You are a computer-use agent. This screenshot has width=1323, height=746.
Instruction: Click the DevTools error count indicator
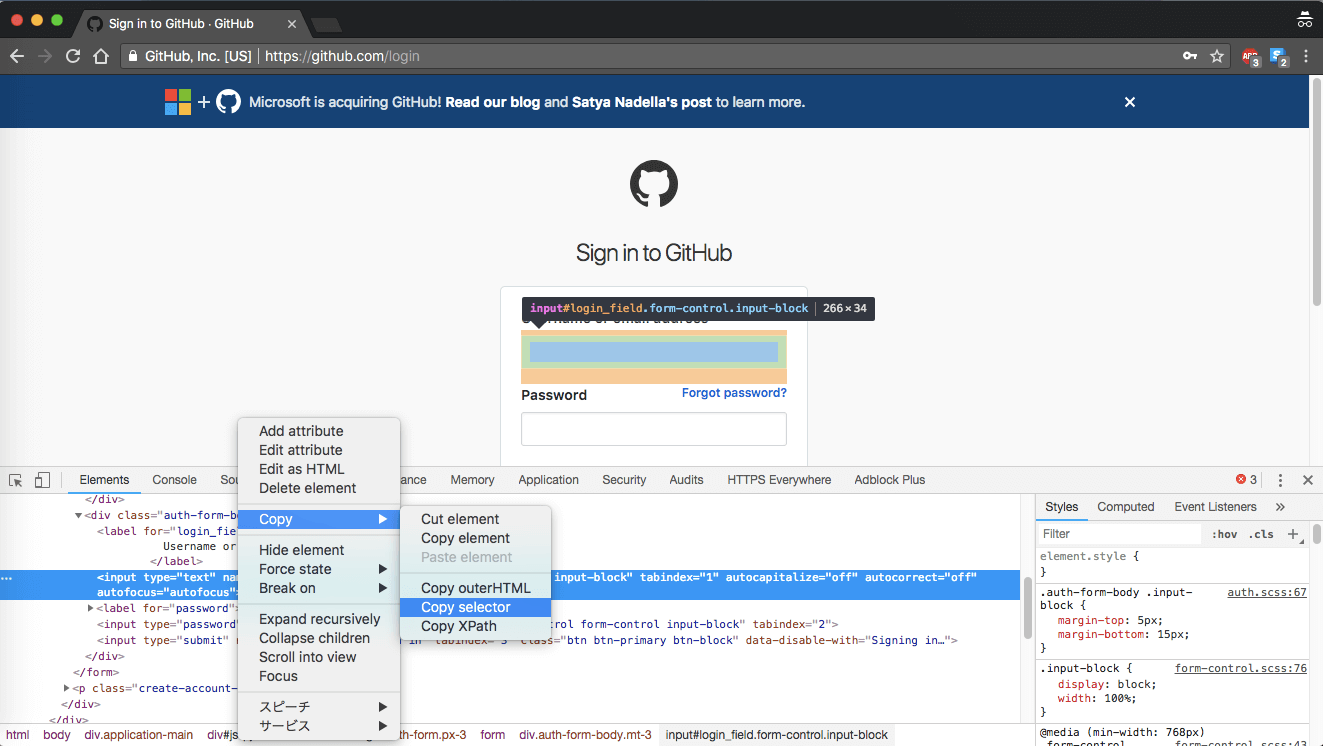(x=1247, y=480)
